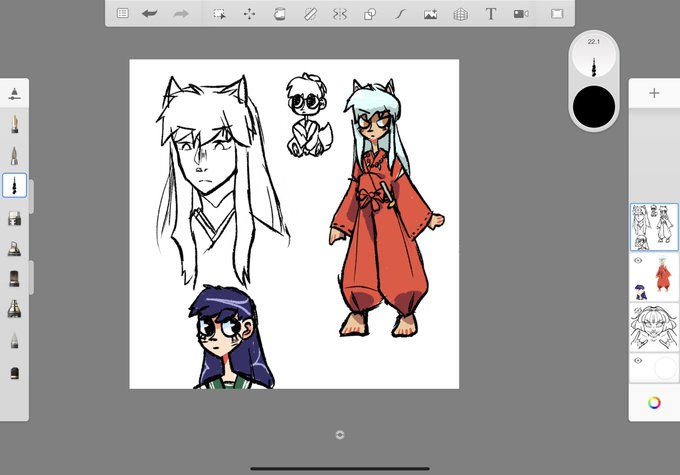Image resolution: width=680 pixels, height=475 pixels.
Task: Select the pencil brush in brush palette
Action: click(x=14, y=124)
